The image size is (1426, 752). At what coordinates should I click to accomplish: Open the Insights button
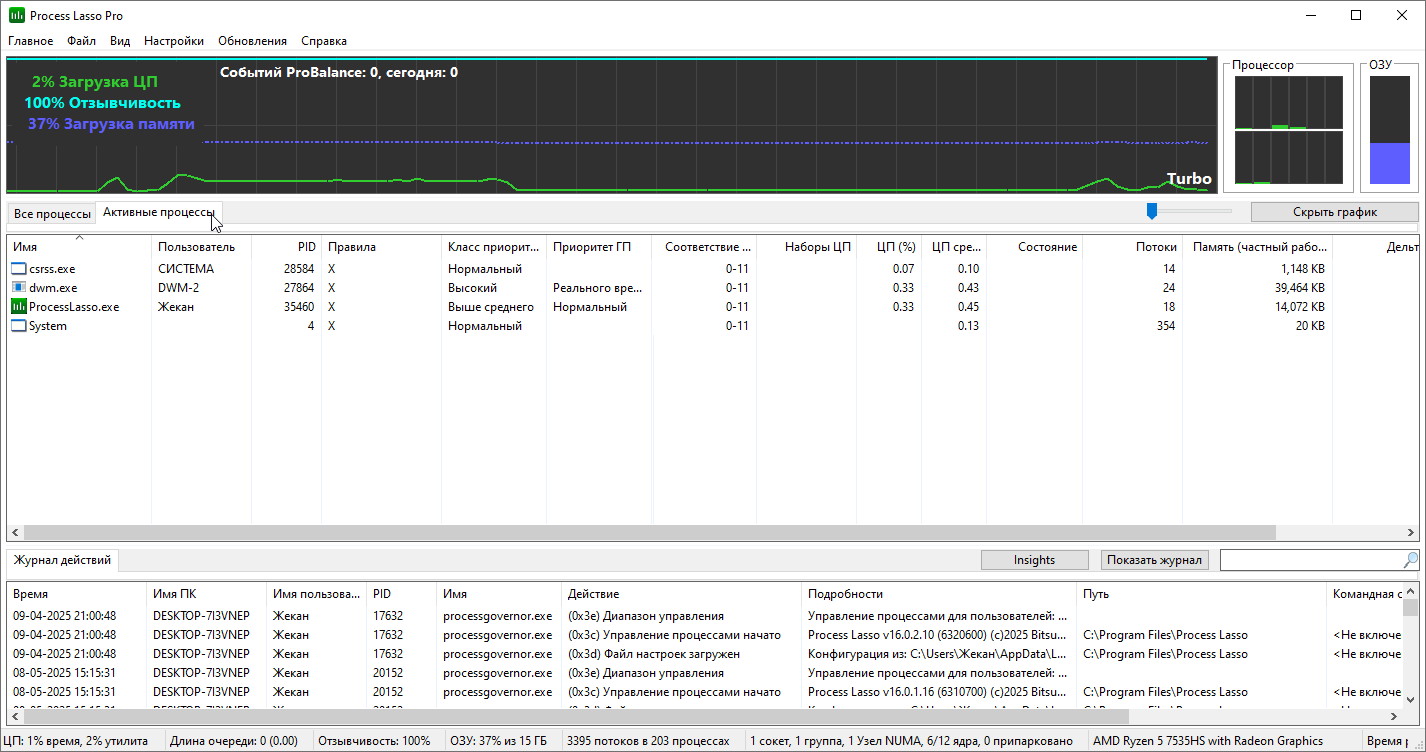[1034, 560]
